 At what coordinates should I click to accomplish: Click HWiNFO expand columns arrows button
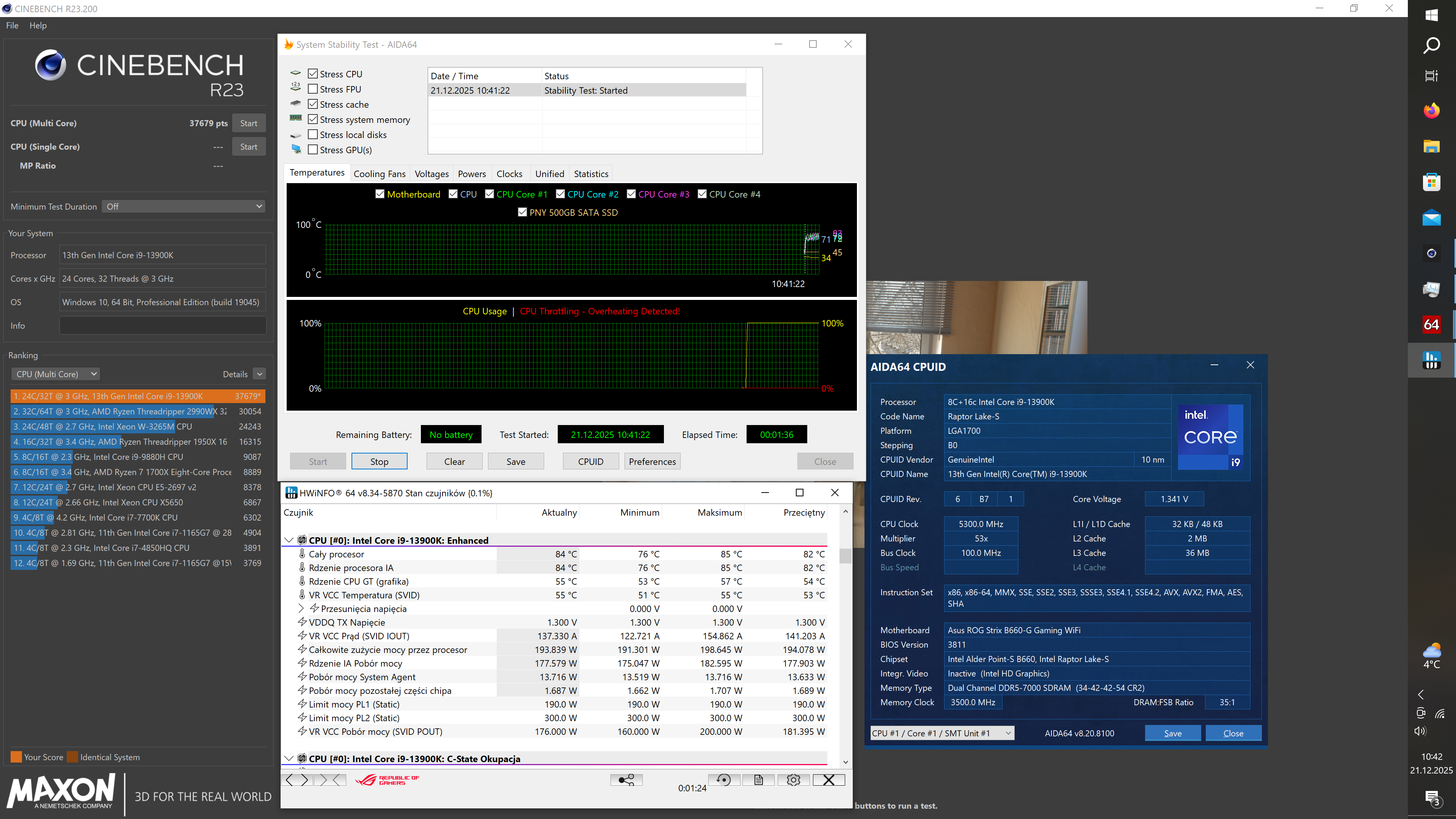(297, 780)
